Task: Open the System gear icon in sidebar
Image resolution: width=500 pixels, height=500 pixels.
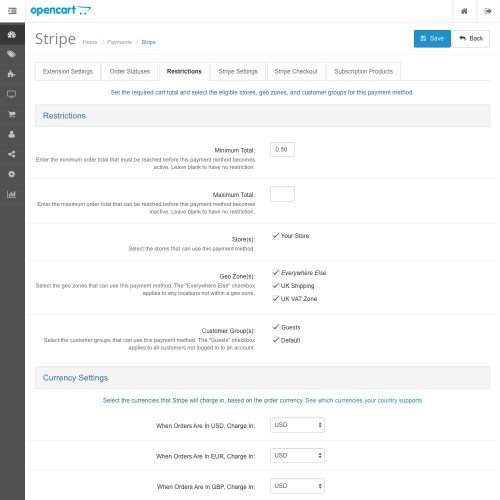Action: (x=12, y=174)
